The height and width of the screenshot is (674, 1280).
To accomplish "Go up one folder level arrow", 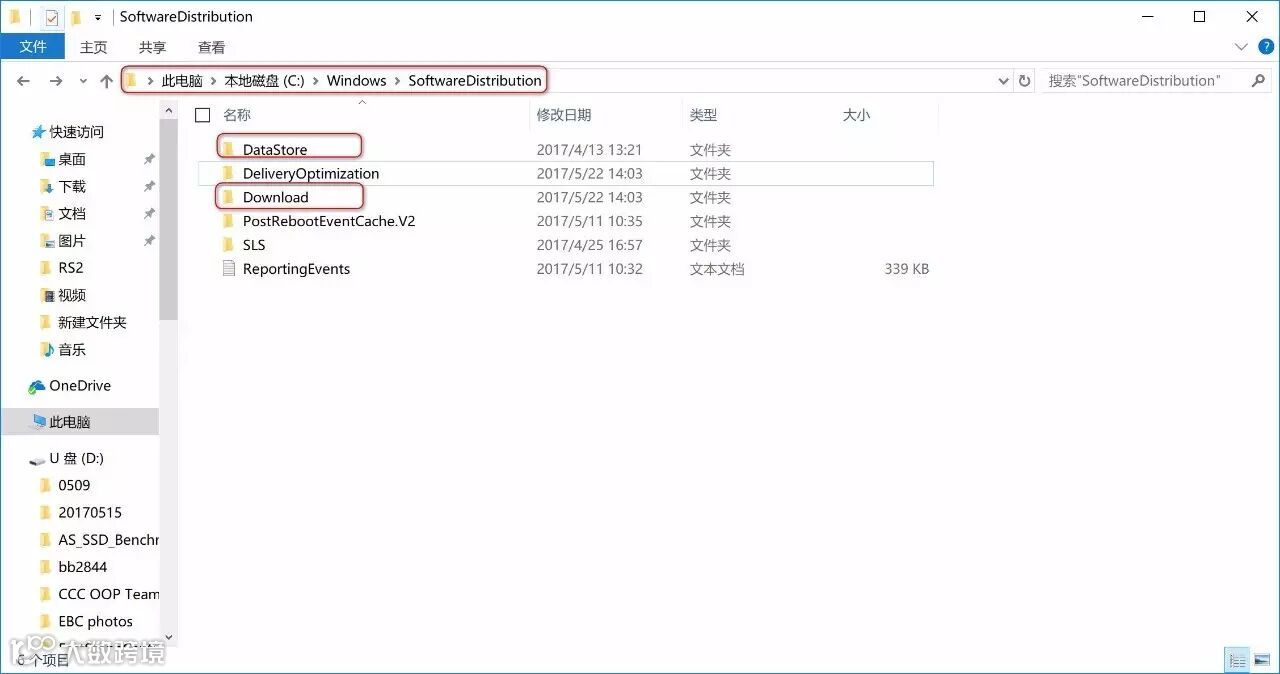I will click(106, 81).
